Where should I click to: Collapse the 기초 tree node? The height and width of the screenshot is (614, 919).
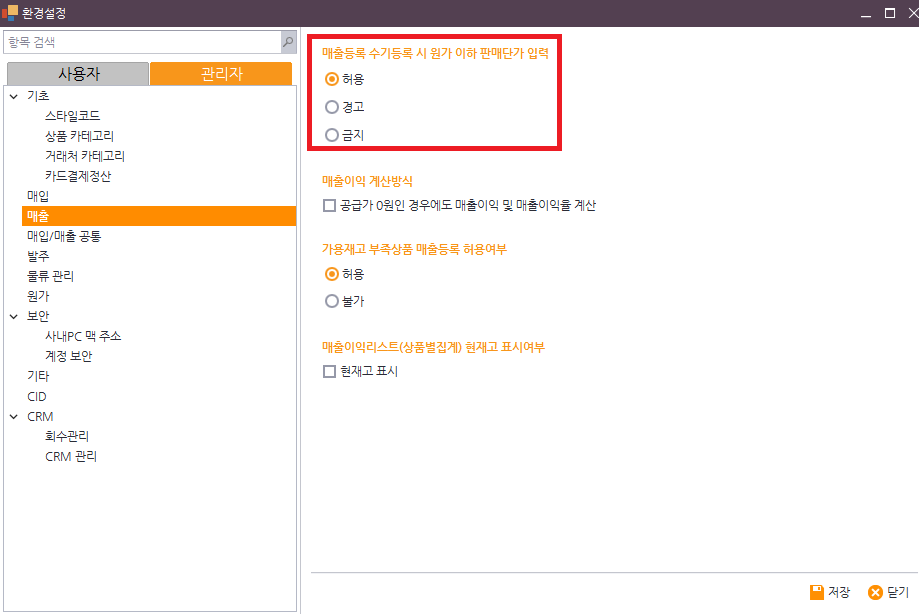point(13,96)
